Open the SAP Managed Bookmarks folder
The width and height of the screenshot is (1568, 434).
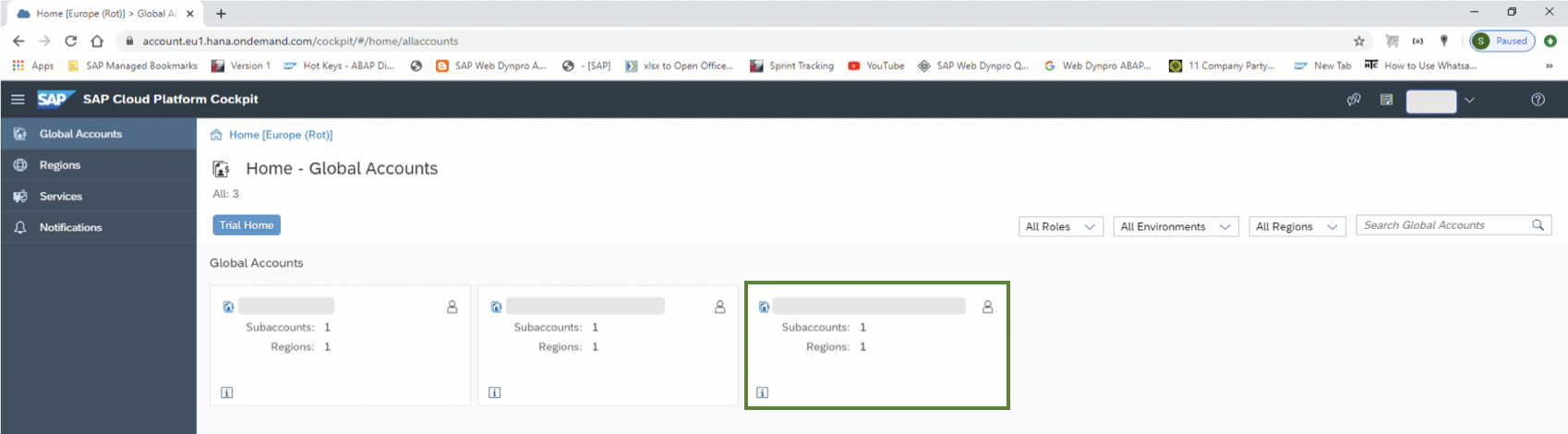(x=133, y=66)
